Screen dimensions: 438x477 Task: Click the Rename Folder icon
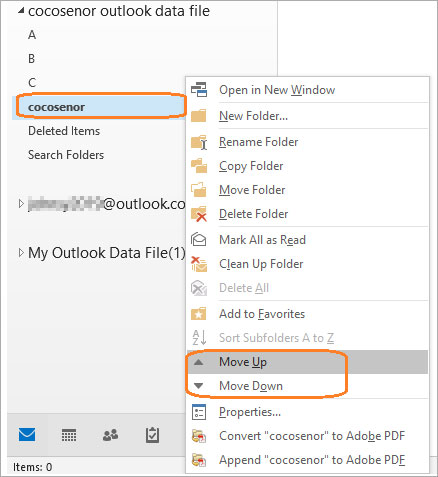(199, 142)
